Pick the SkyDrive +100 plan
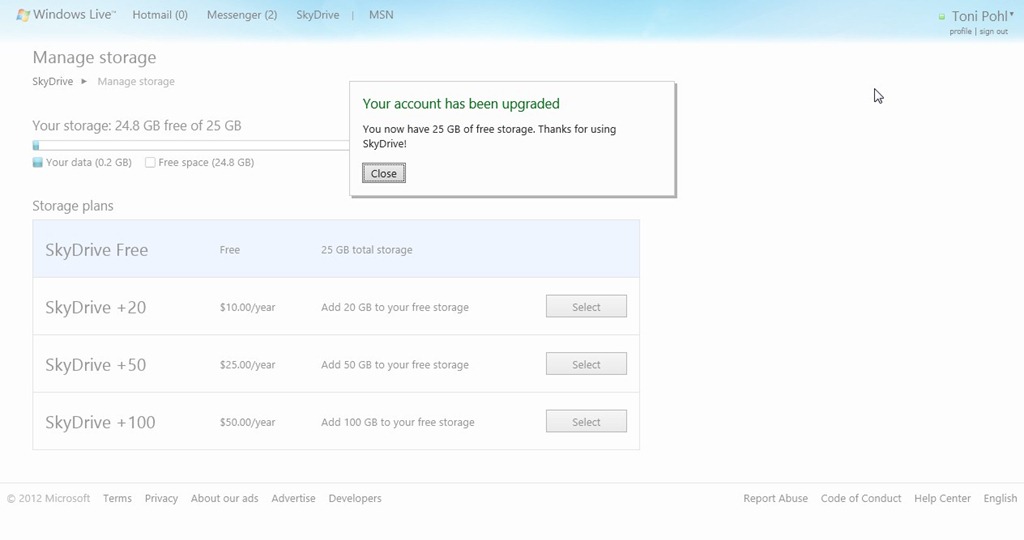 (586, 422)
